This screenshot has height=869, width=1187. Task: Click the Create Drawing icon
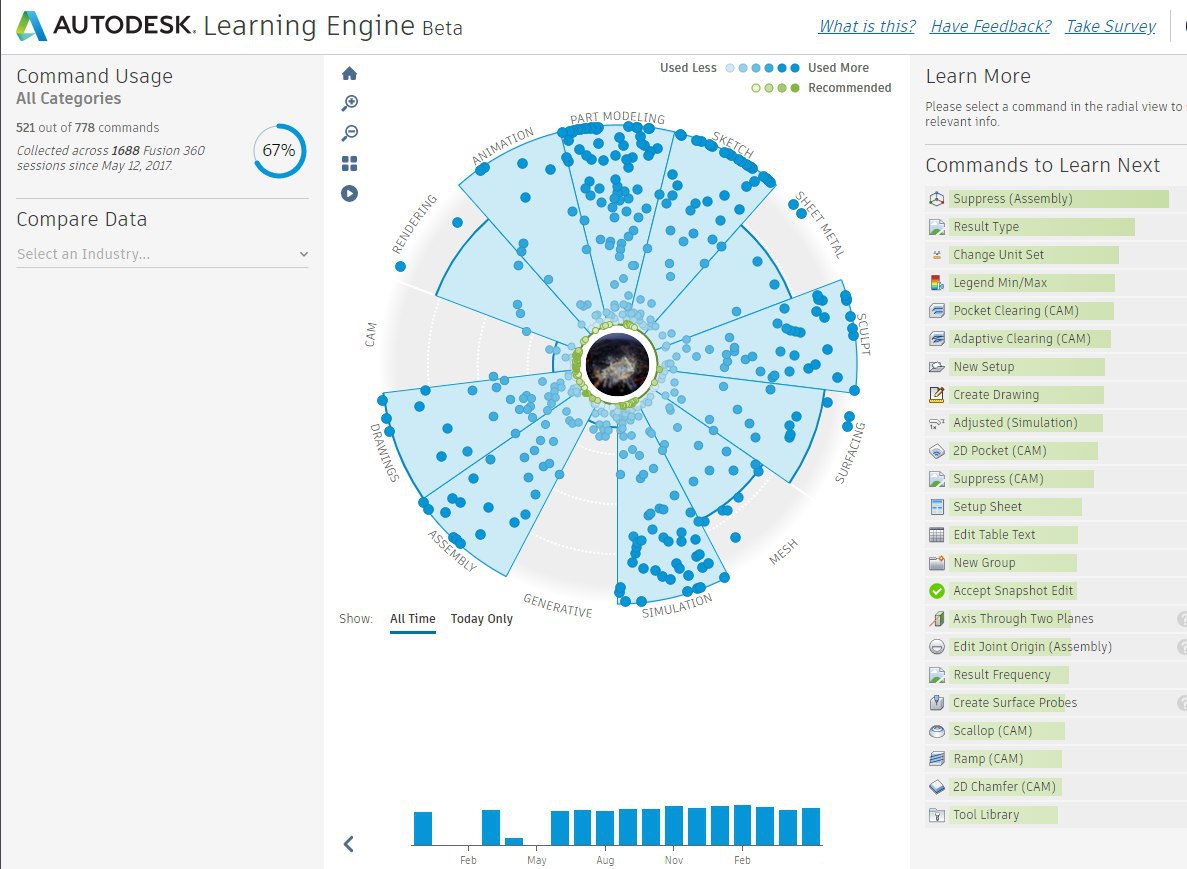coord(936,395)
